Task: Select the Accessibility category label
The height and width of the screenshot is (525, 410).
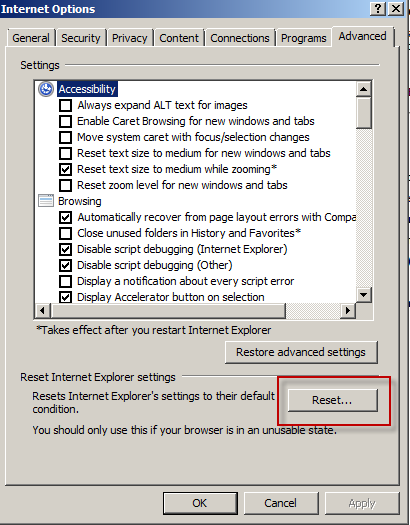Action: (x=87, y=89)
